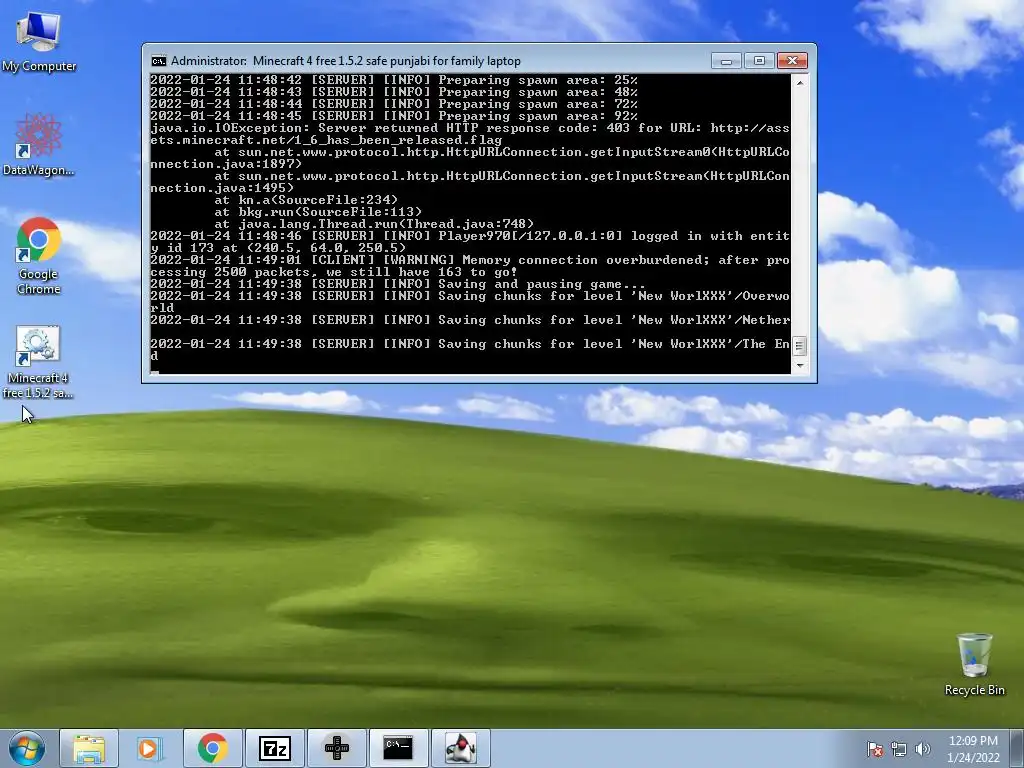Click the 'at bkg.run(SourceFile:113)' line
Screen dimensions: 1024x768
pos(318,212)
